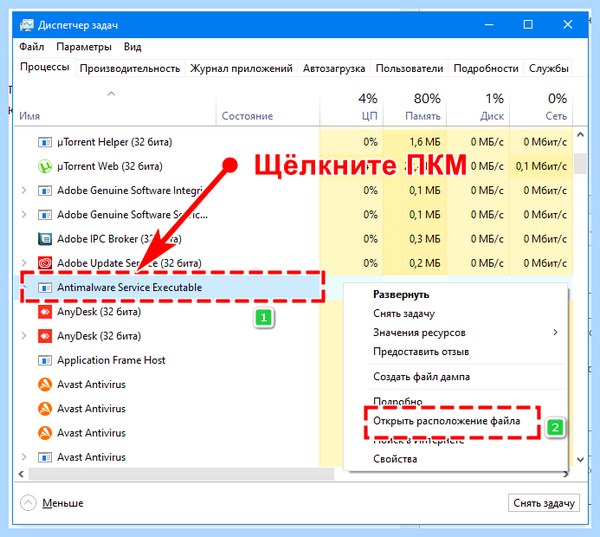Switch to the Журнал приложений tab

(x=241, y=69)
